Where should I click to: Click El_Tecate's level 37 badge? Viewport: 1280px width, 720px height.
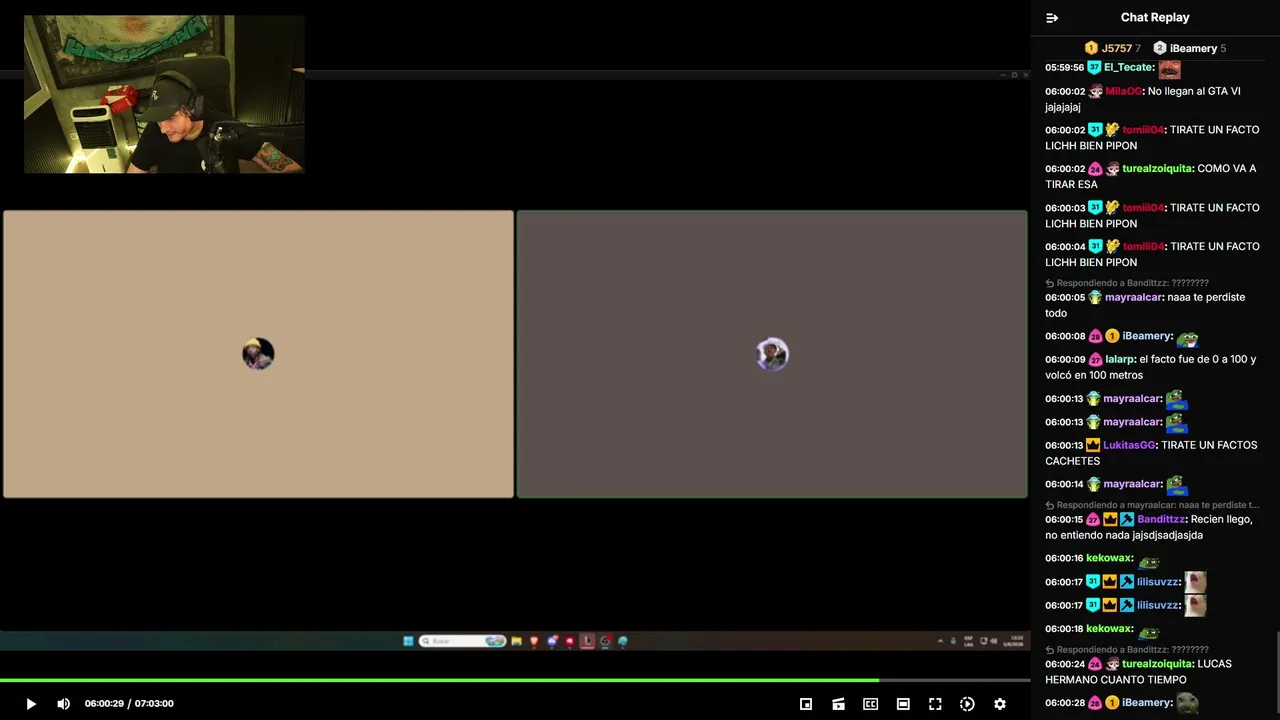click(1095, 67)
